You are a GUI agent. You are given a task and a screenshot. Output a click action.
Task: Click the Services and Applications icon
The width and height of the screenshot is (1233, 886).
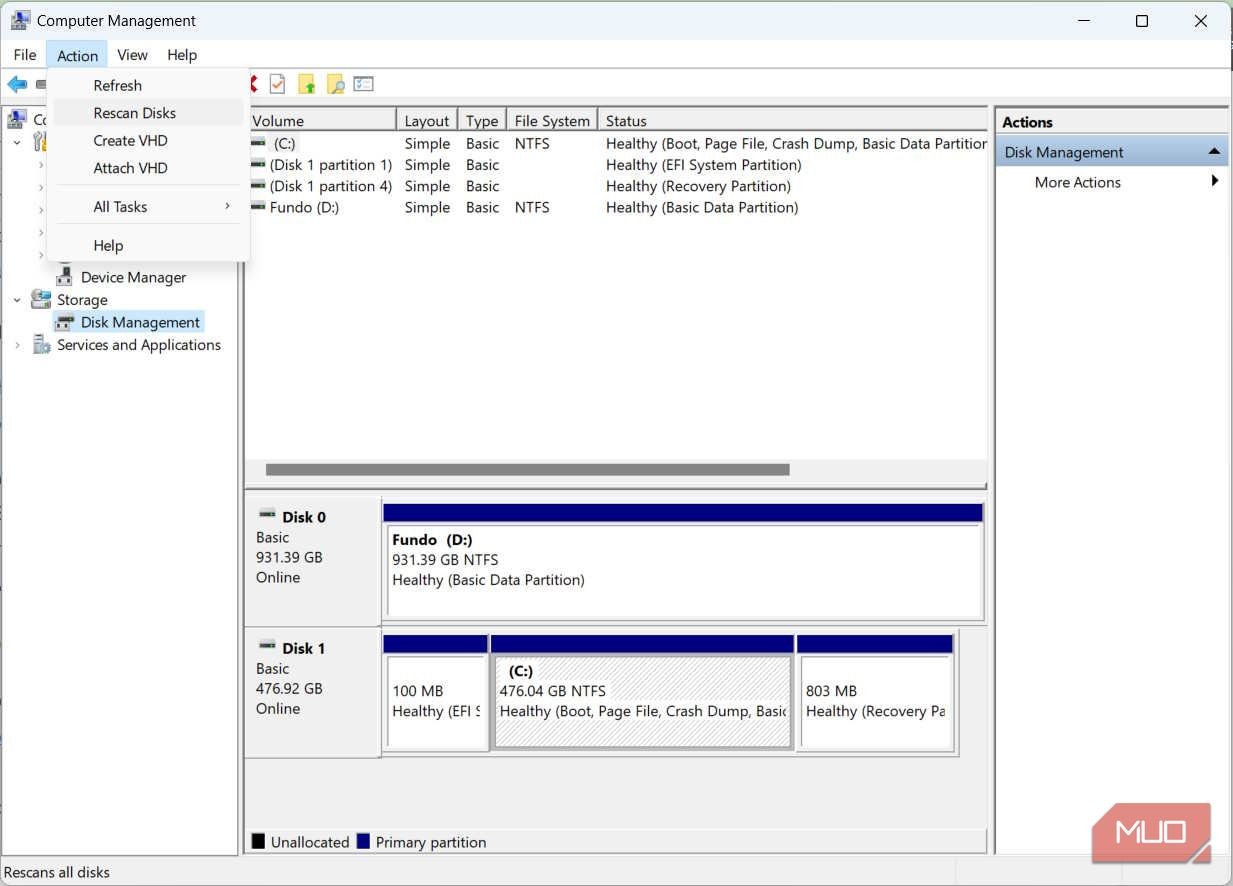[41, 345]
